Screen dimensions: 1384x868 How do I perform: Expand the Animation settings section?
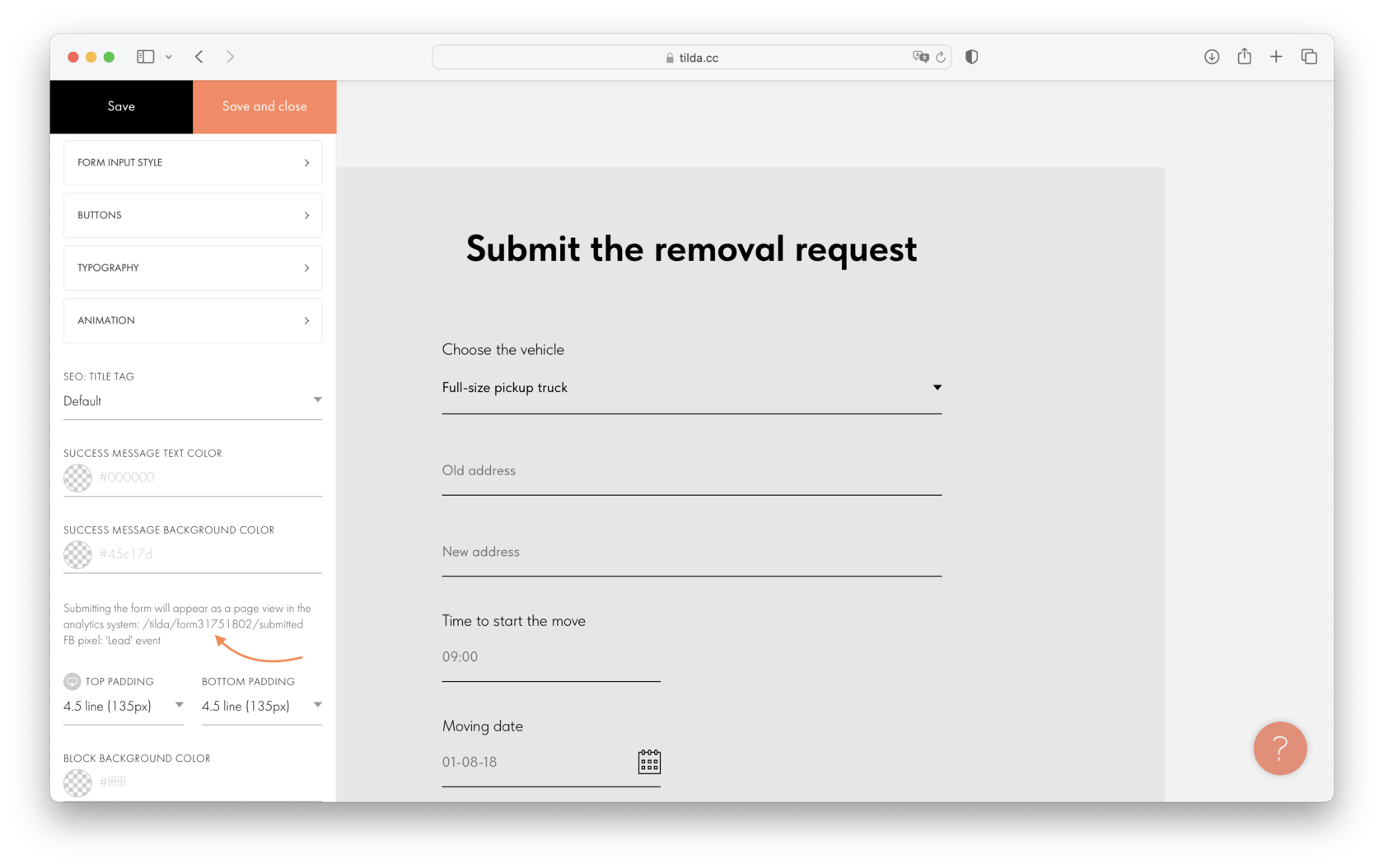click(192, 320)
